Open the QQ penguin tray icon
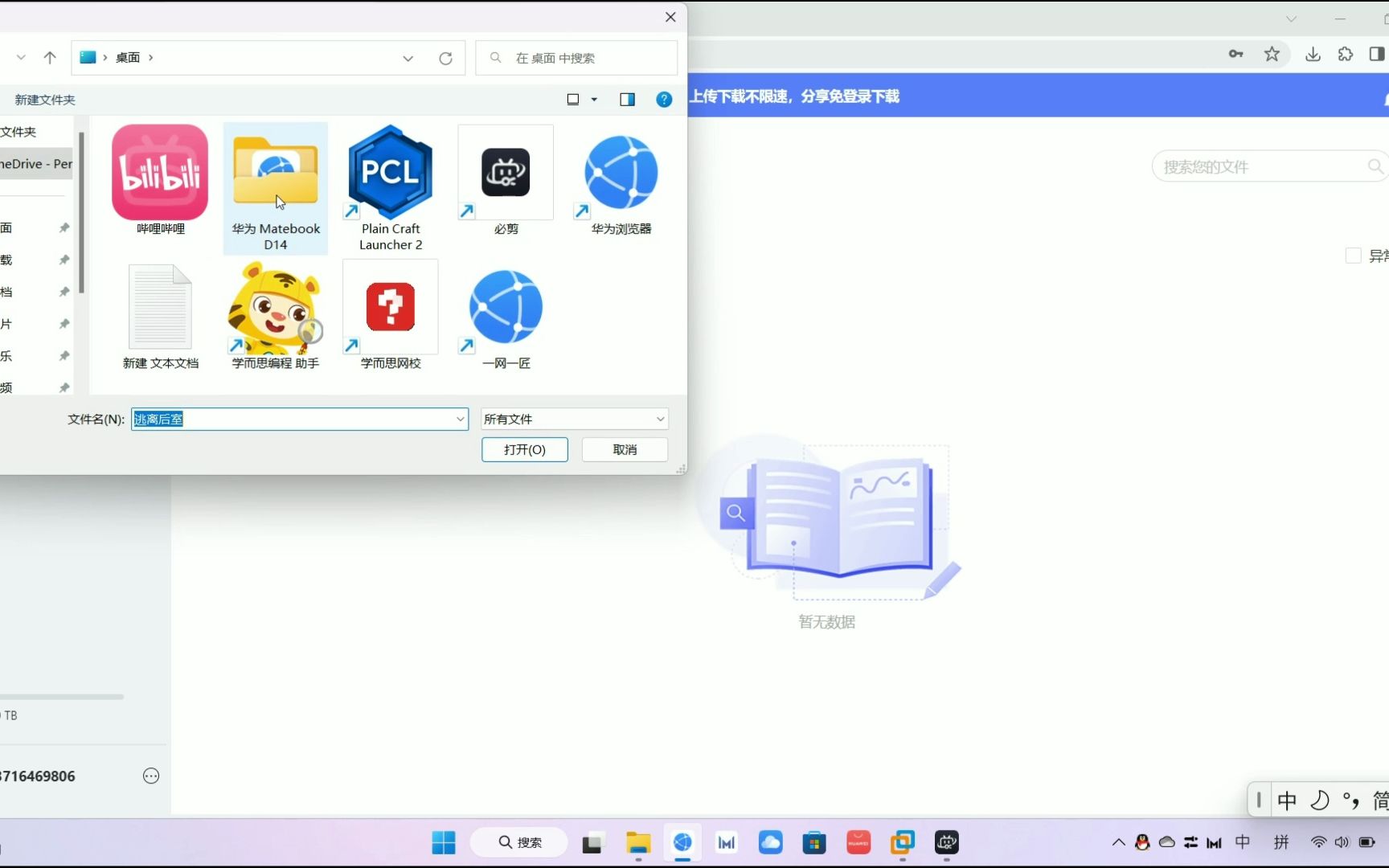This screenshot has height=868, width=1389. tap(1142, 842)
